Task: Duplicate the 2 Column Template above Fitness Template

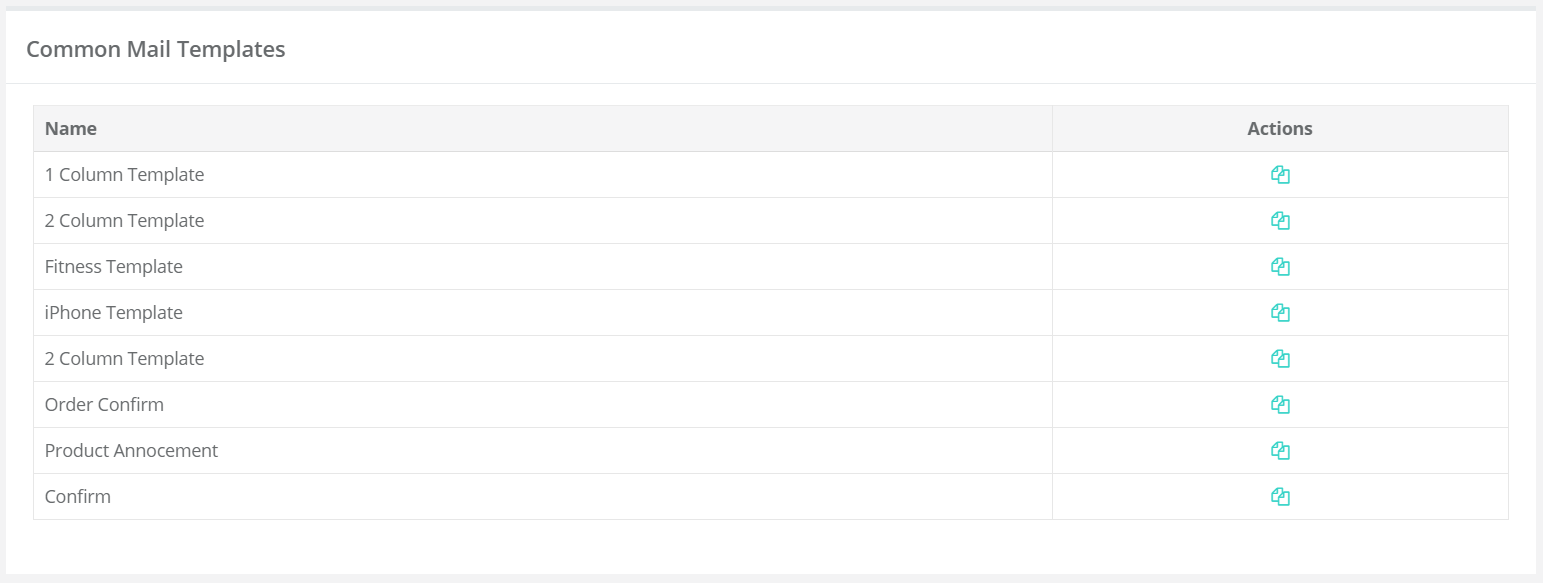Action: click(1280, 221)
